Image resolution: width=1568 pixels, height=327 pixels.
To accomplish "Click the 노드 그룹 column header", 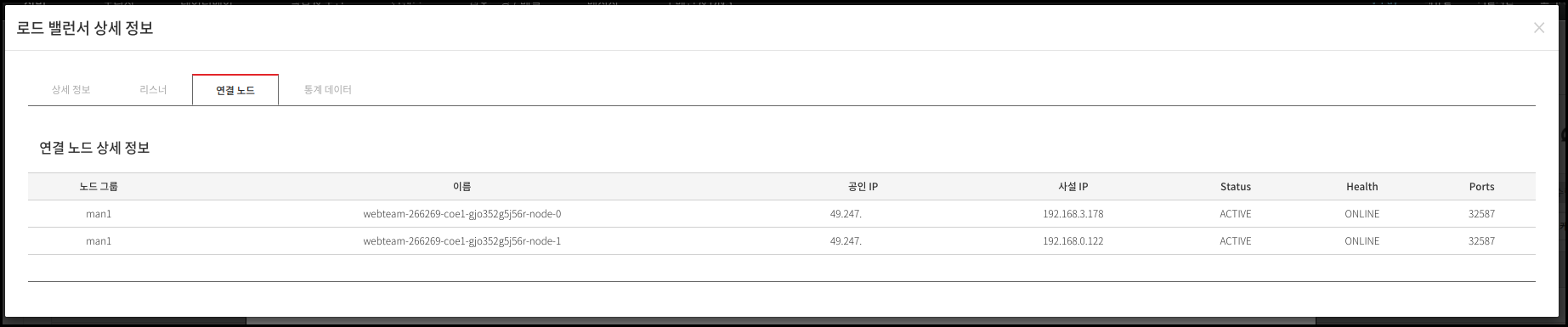I will coord(99,187).
